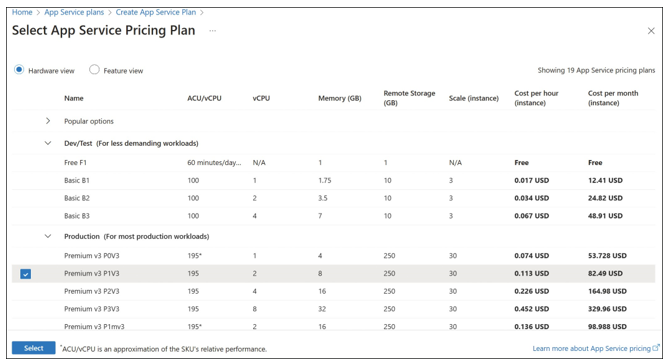Select the Hardware view radio button
Viewport: 667px width, 361px height.
pyautogui.click(x=19, y=69)
